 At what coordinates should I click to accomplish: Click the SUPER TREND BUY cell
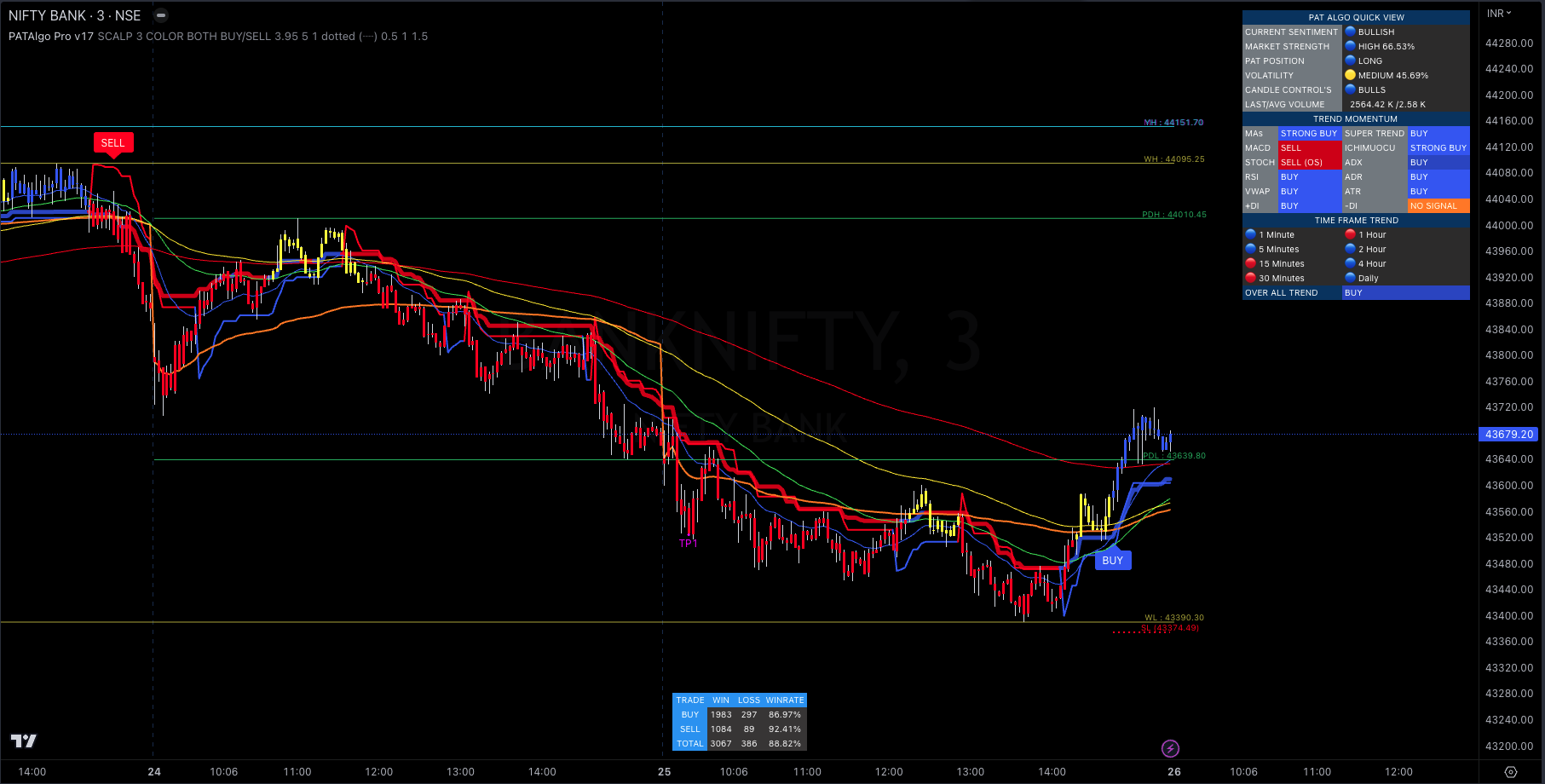tap(1438, 133)
